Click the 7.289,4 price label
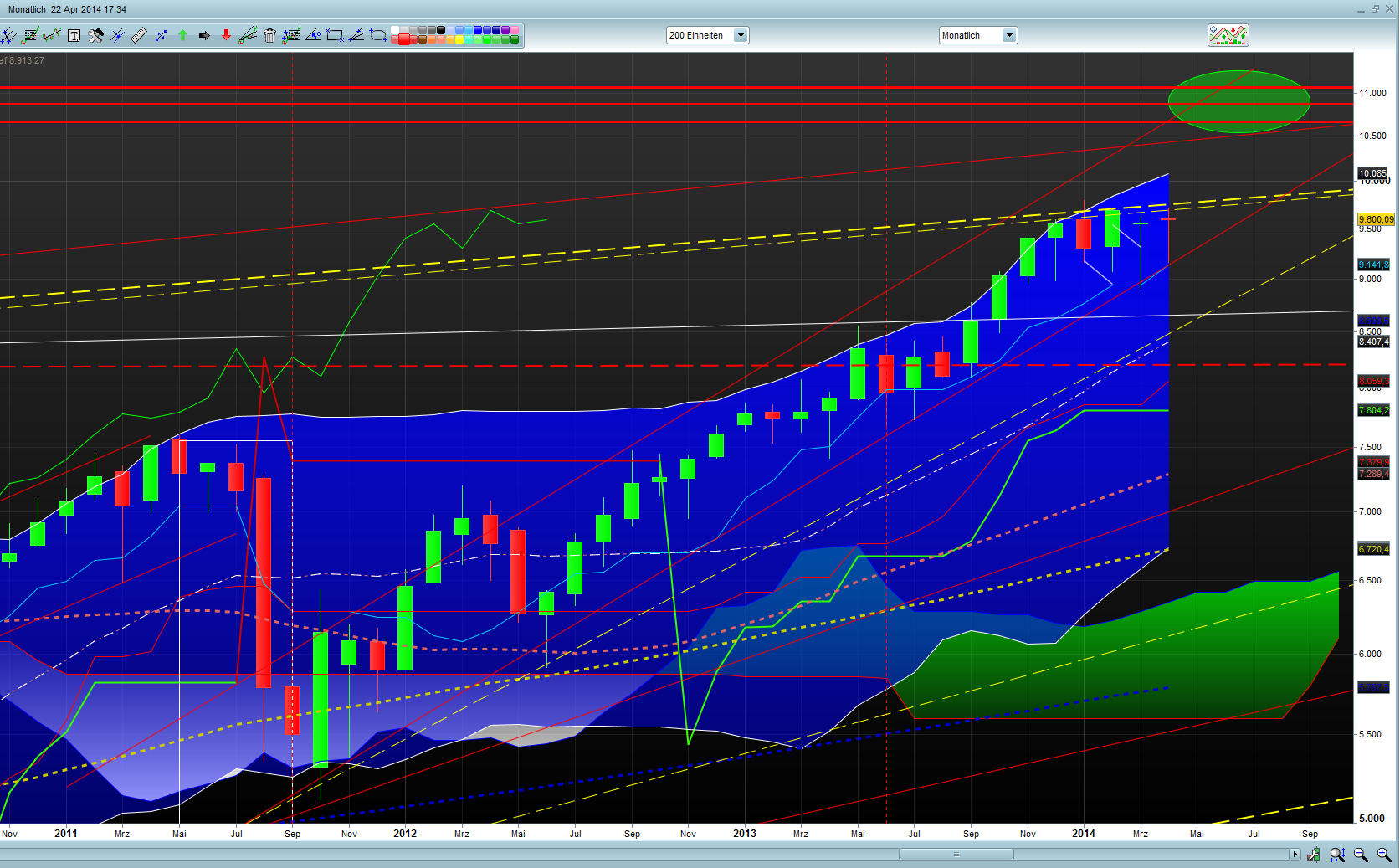This screenshot has height=868, width=1400. (1373, 474)
